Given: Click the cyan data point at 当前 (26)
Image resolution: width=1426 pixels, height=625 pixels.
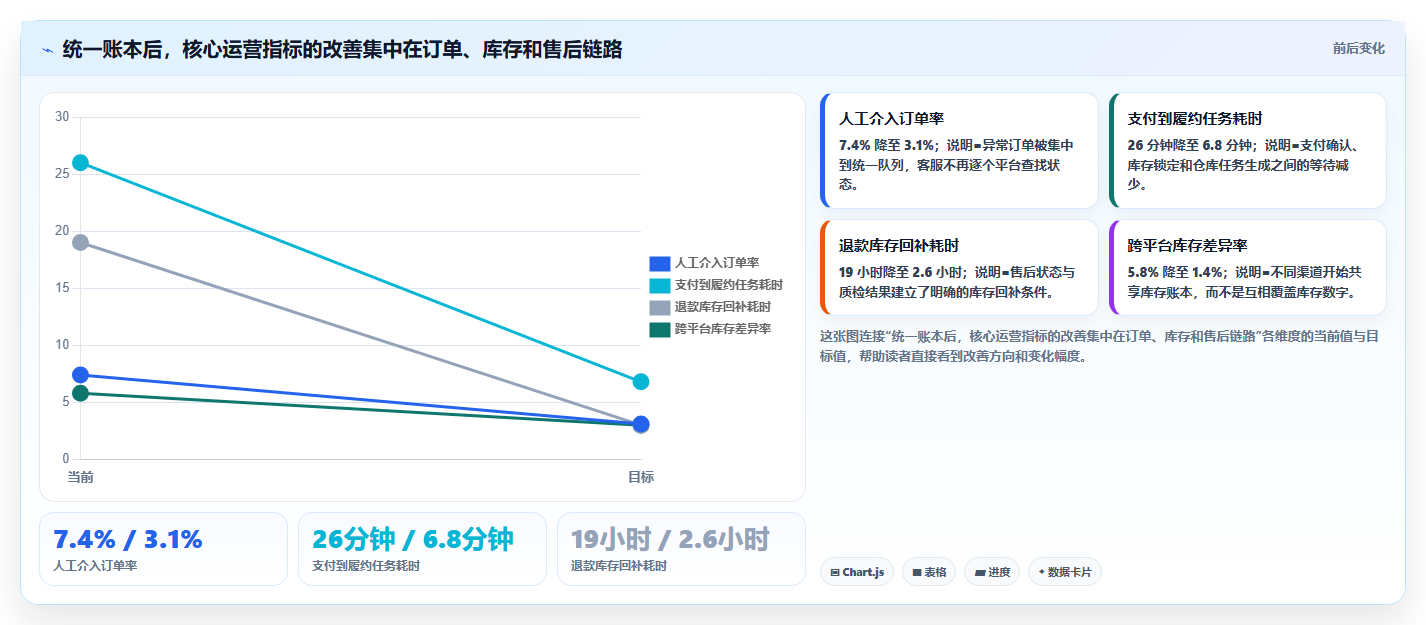Looking at the screenshot, I should tap(81, 162).
